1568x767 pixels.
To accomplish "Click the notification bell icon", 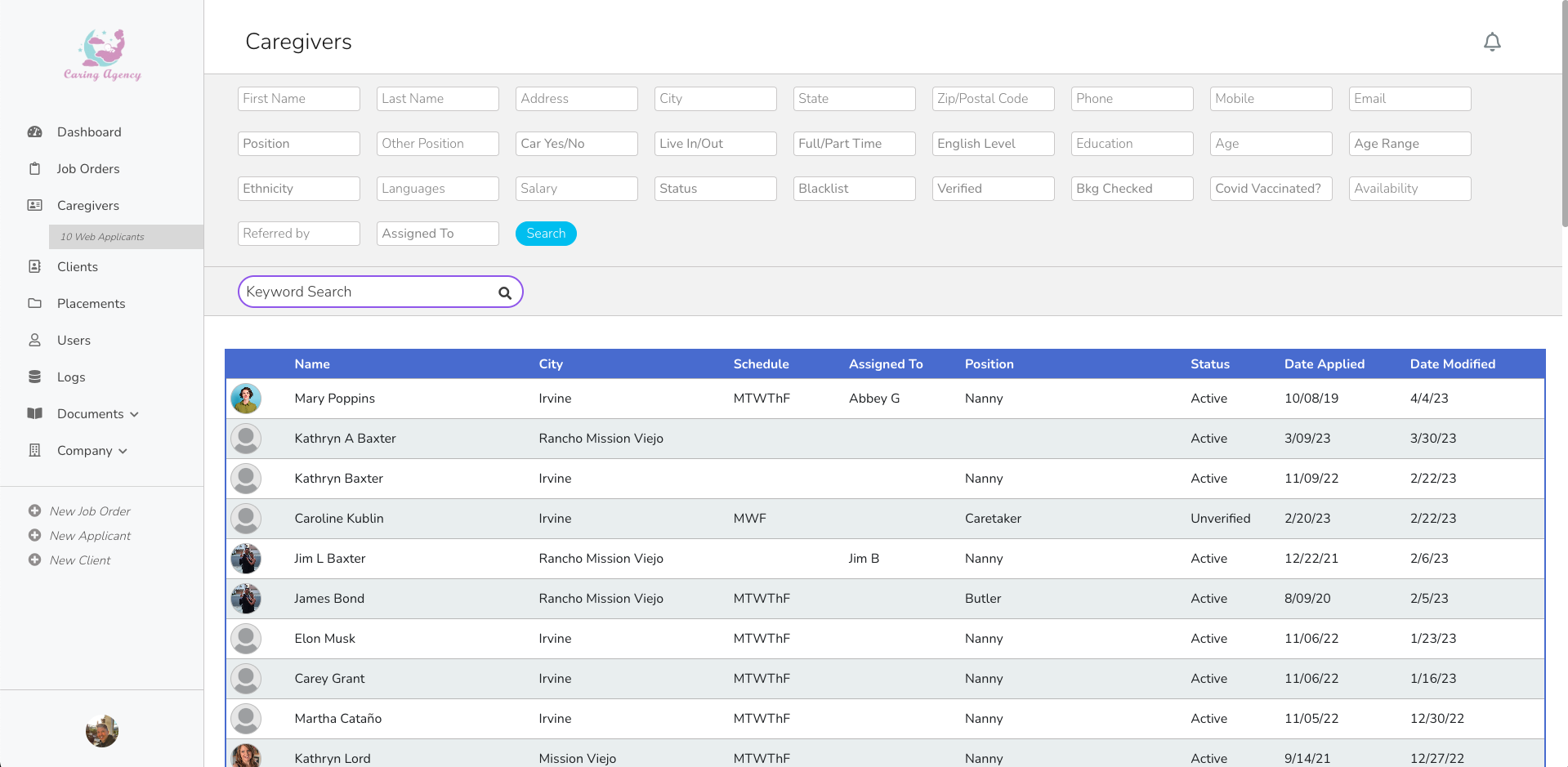I will pyautogui.click(x=1492, y=42).
